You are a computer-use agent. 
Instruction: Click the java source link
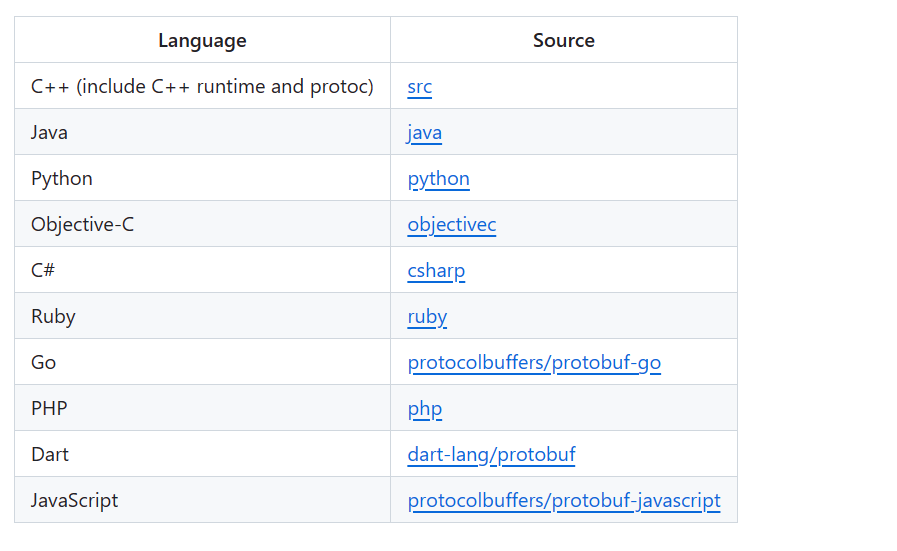tap(424, 133)
